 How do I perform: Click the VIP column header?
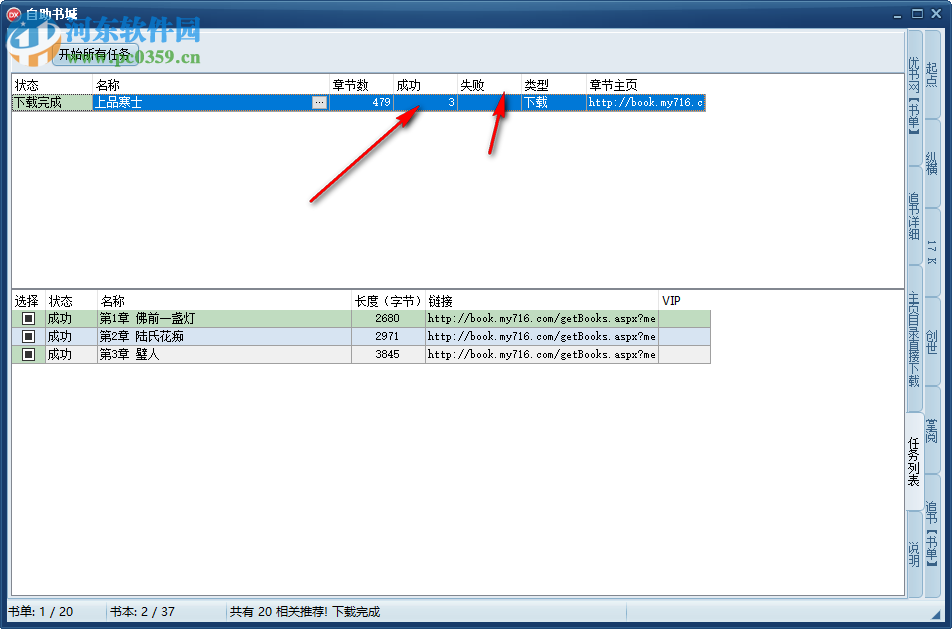tap(684, 301)
